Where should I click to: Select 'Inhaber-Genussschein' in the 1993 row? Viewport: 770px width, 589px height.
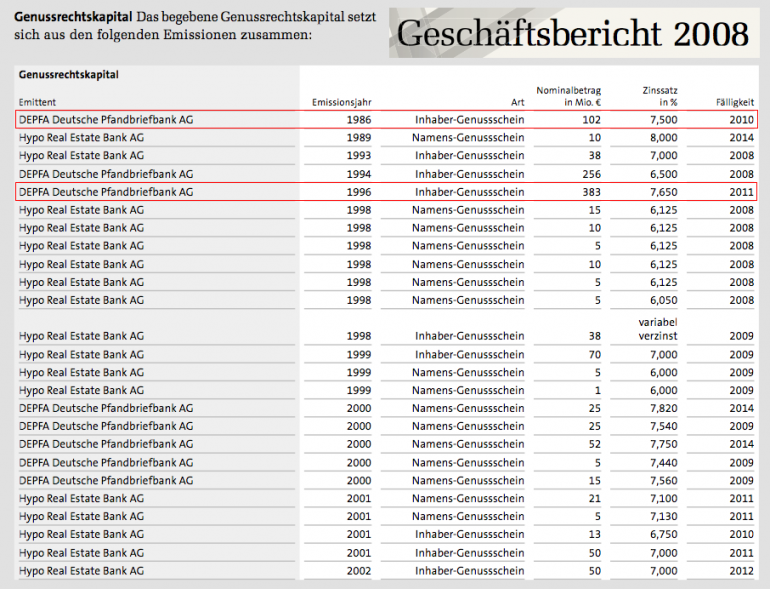tap(469, 156)
